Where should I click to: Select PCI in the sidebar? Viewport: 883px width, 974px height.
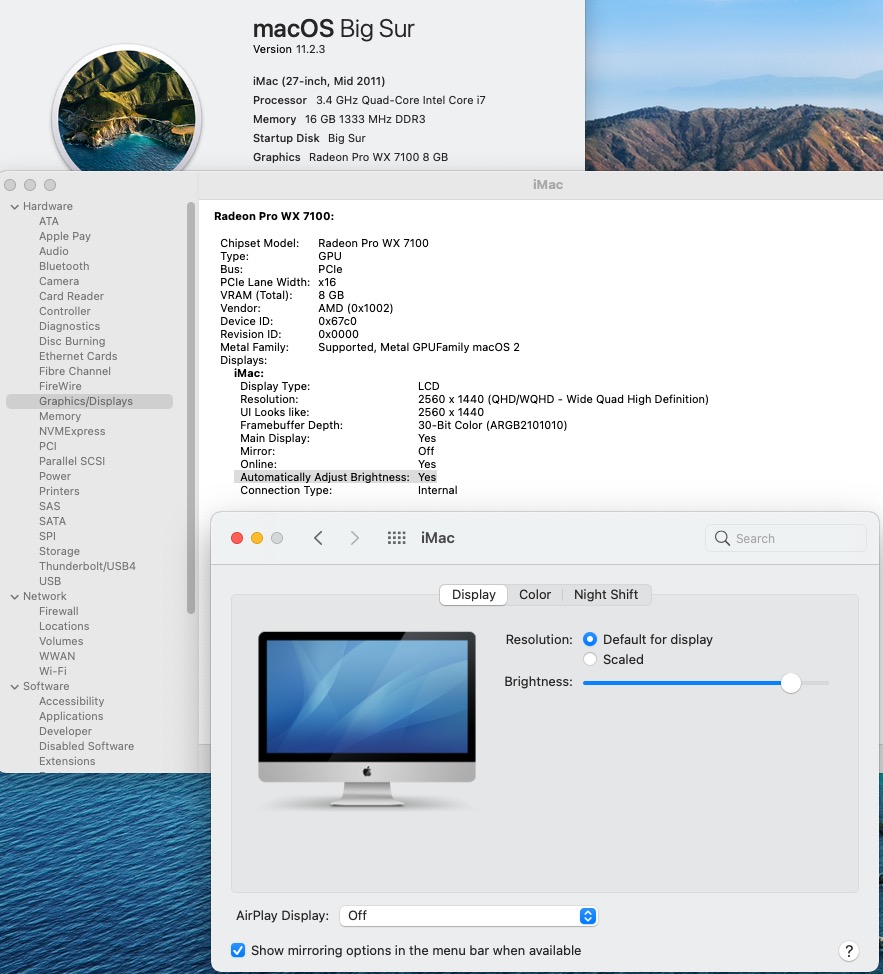pyautogui.click(x=48, y=446)
